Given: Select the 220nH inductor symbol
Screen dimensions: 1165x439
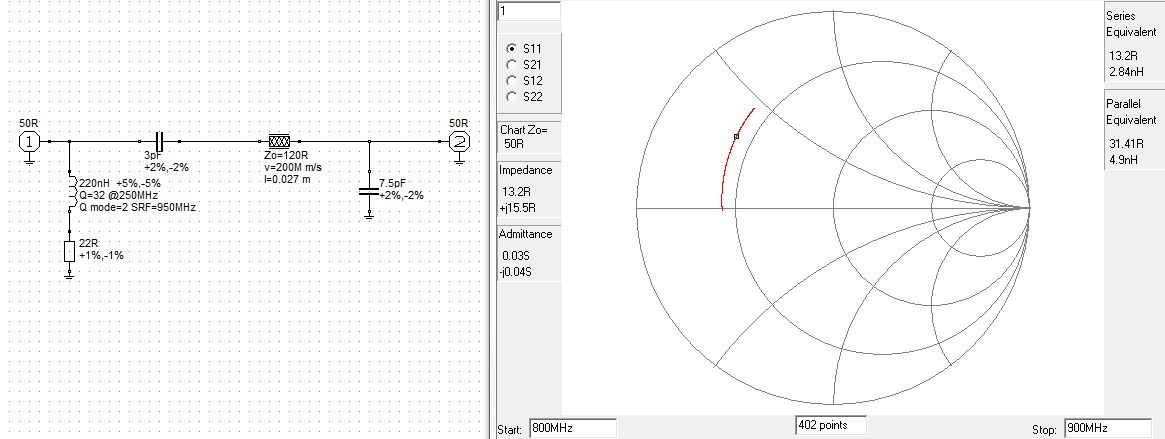Looking at the screenshot, I should (x=73, y=192).
